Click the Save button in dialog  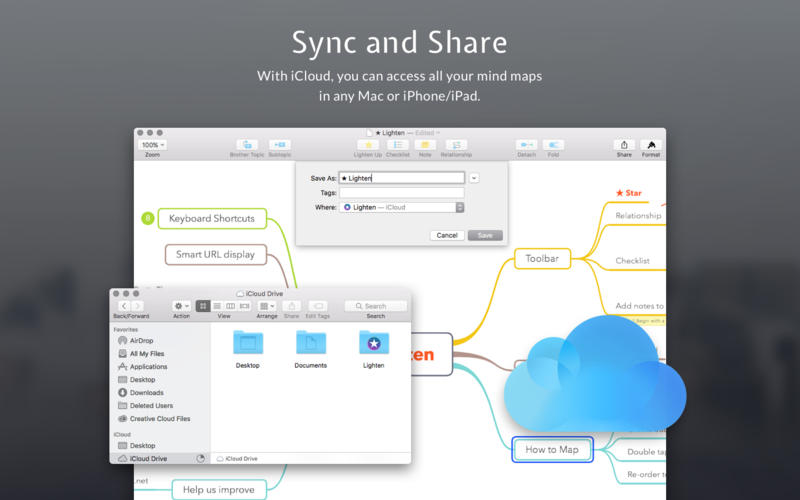(x=485, y=235)
